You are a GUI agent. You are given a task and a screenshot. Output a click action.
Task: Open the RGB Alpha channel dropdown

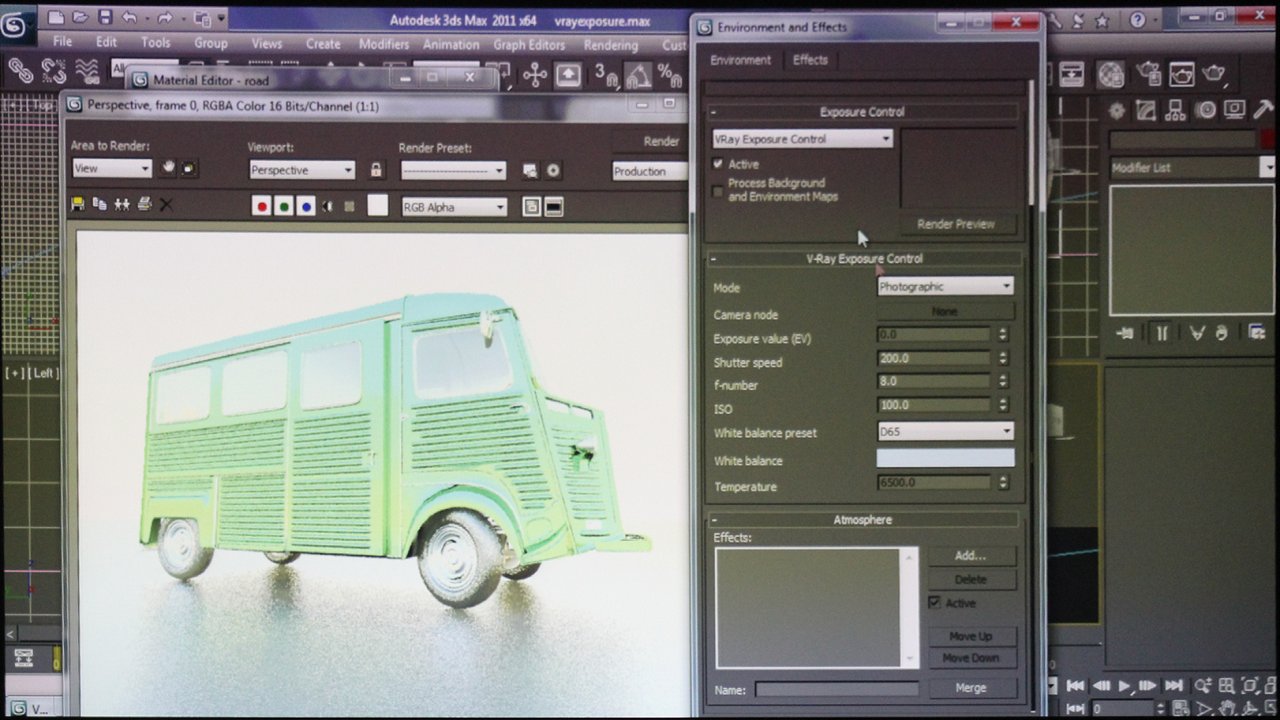(454, 207)
